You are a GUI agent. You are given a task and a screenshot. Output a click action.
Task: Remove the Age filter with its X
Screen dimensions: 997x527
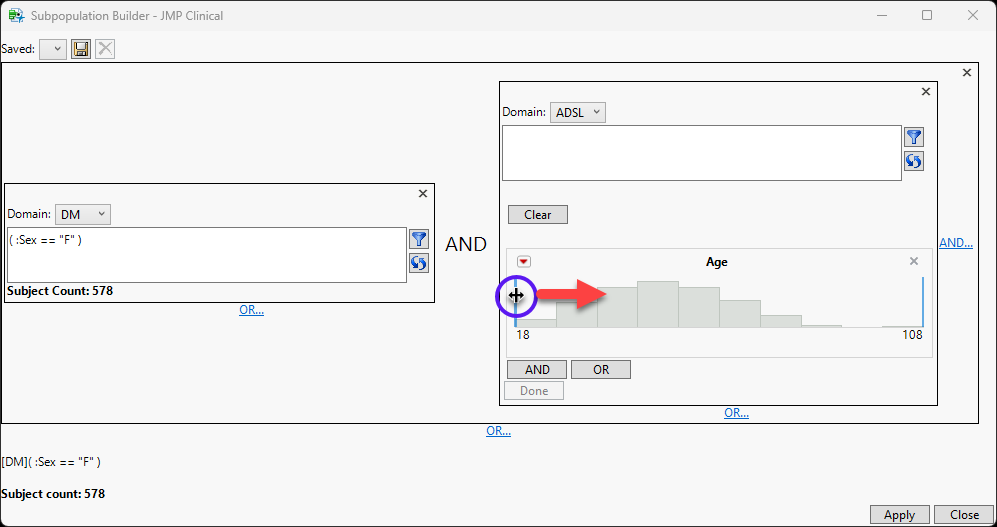913,262
